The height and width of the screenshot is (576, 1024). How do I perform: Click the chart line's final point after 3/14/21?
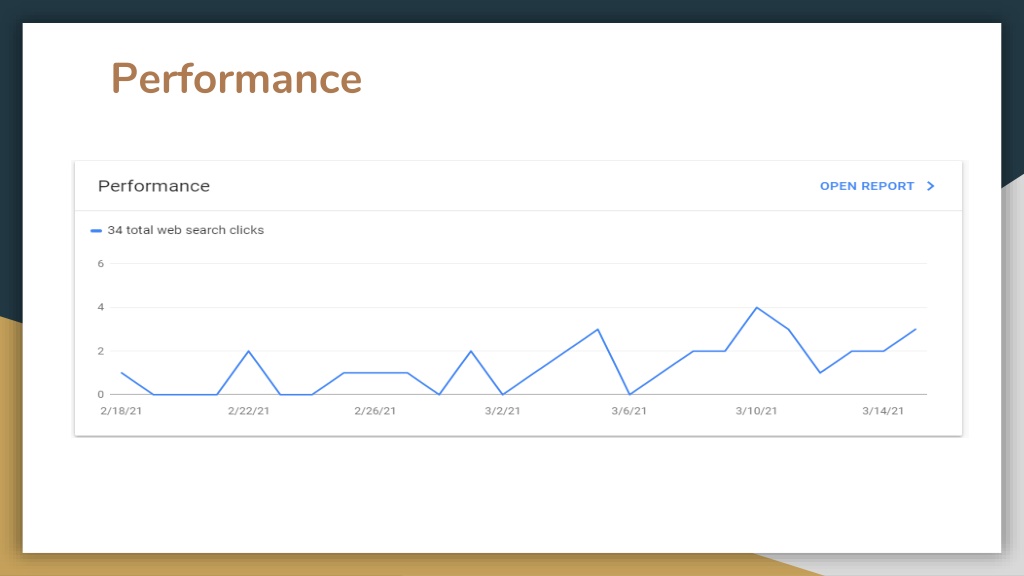tap(915, 330)
